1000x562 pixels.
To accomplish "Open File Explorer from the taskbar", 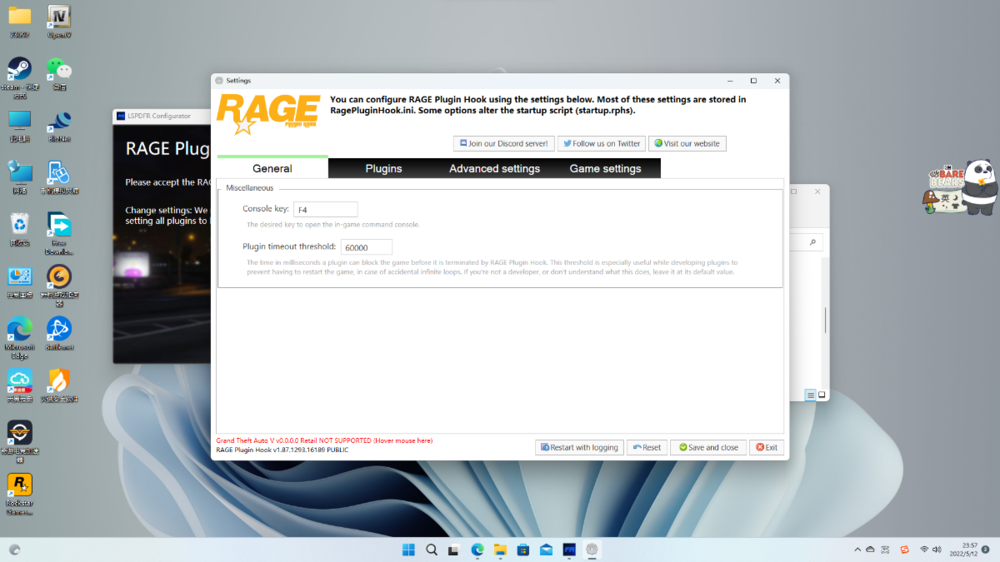I will [500, 550].
